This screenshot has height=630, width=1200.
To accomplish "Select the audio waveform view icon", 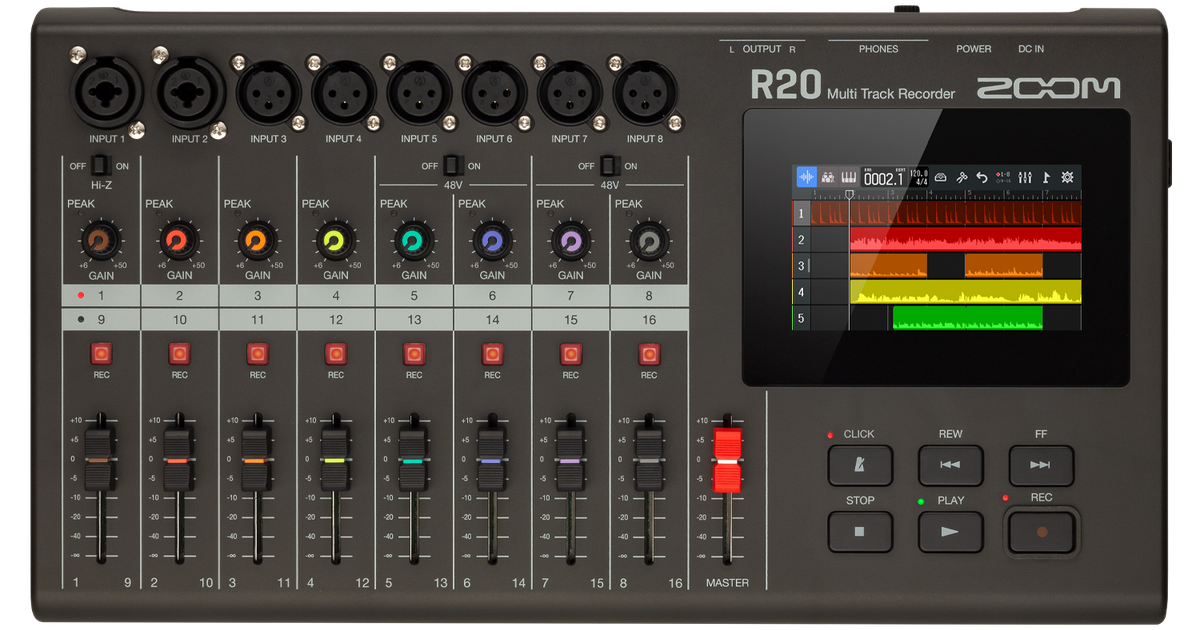I will (807, 177).
